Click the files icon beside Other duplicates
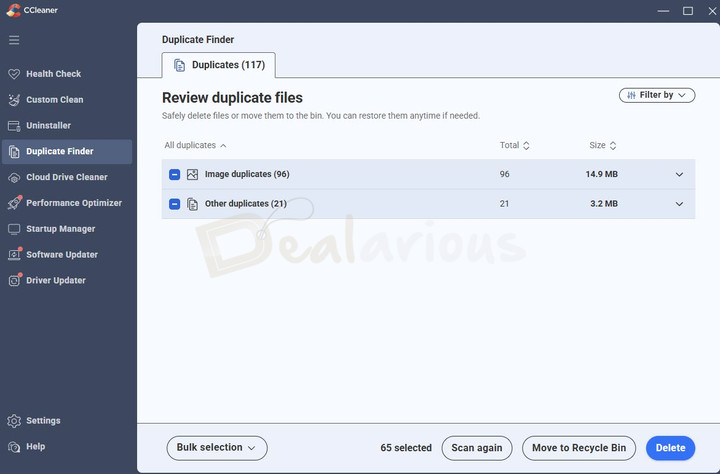The image size is (720, 474). point(192,204)
